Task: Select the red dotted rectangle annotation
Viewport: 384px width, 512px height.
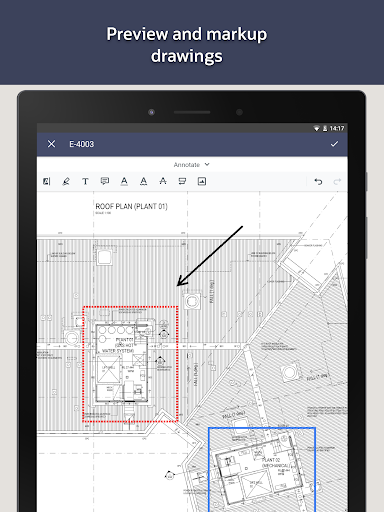Action: pyautogui.click(x=130, y=364)
